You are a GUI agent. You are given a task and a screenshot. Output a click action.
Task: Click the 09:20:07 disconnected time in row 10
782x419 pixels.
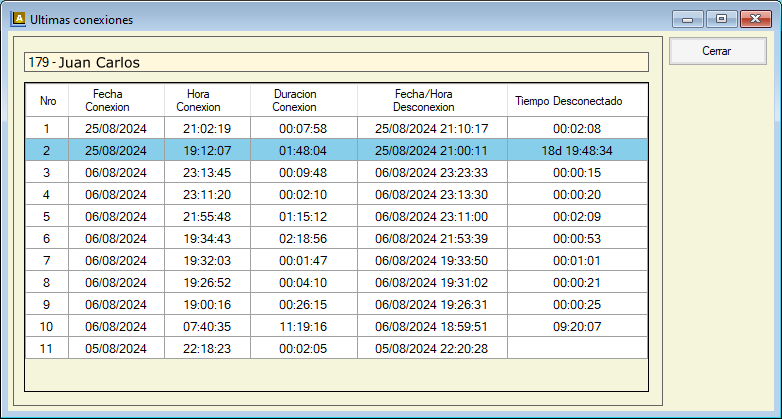click(x=576, y=326)
